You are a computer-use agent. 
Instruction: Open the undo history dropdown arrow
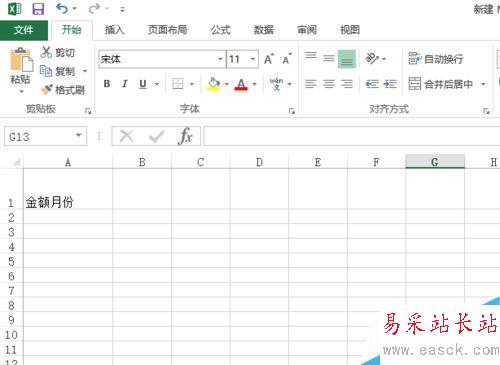click(75, 9)
